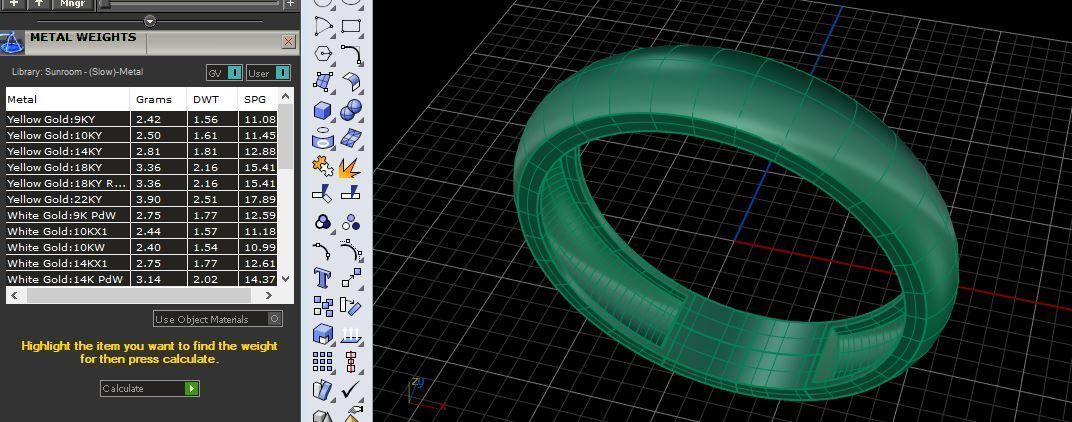Collapse panel with round down-arrow handle
The height and width of the screenshot is (422, 1072).
tap(150, 21)
